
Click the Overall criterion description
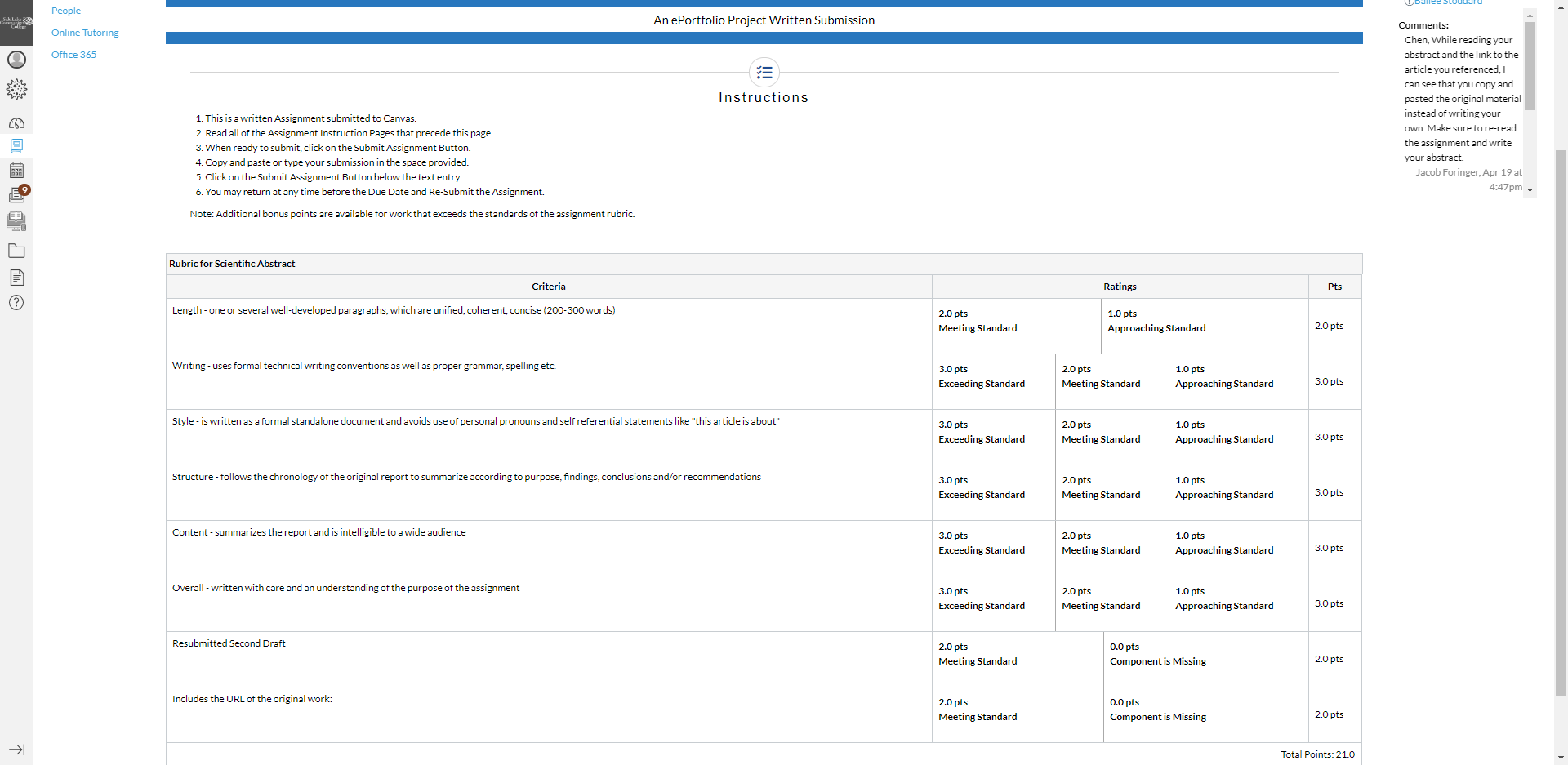pyautogui.click(x=345, y=588)
